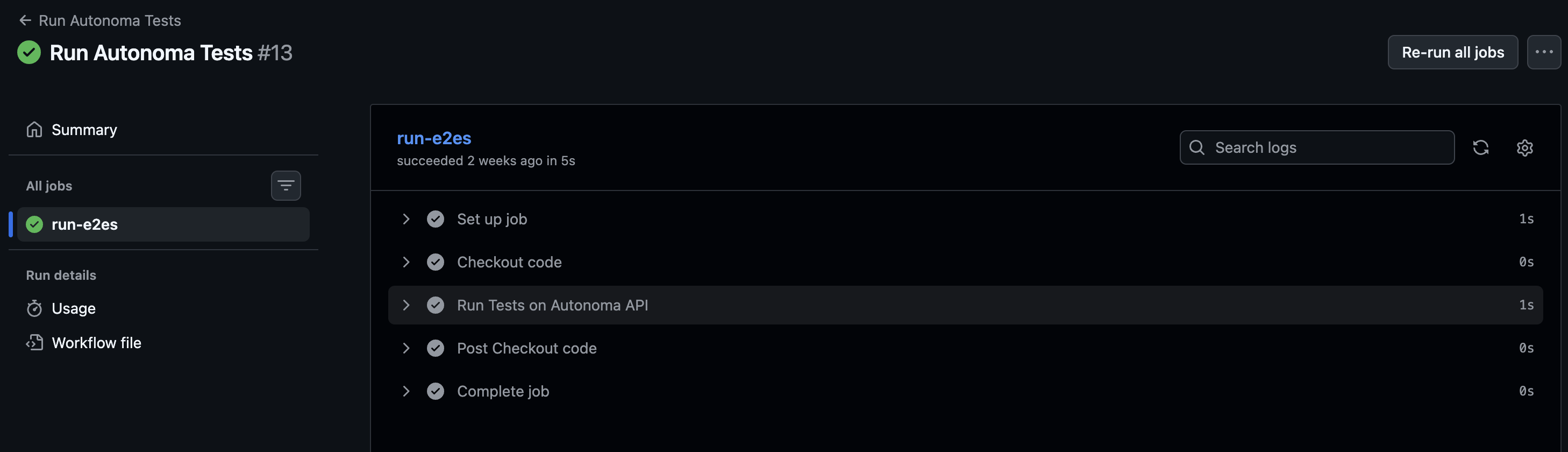Select the Usage stopwatch icon

click(35, 308)
